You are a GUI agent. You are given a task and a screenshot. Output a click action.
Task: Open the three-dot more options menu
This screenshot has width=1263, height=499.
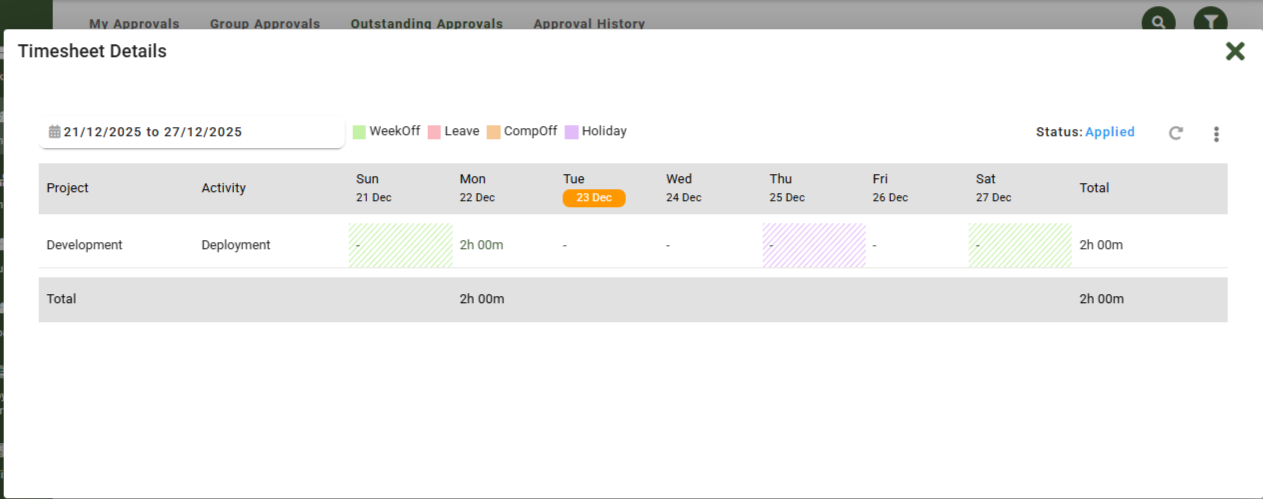coord(1216,134)
